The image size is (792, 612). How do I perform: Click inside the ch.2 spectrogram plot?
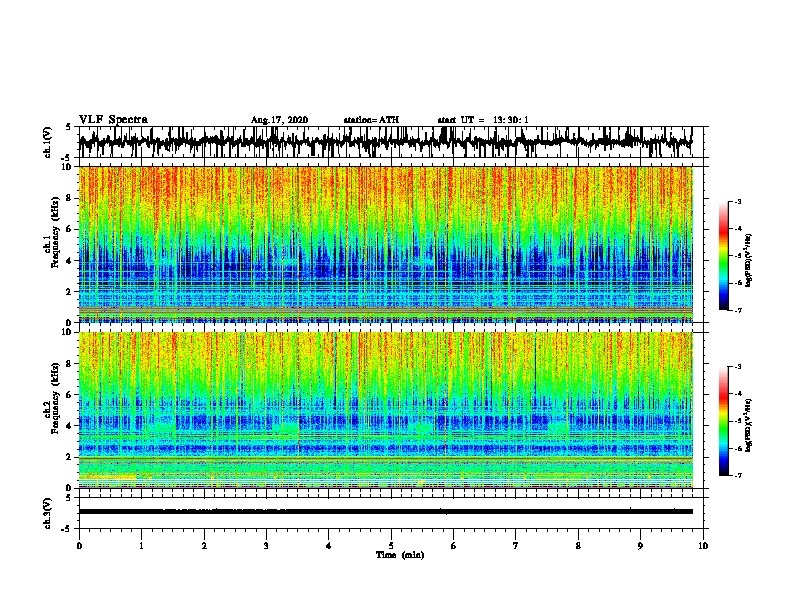pos(386,410)
